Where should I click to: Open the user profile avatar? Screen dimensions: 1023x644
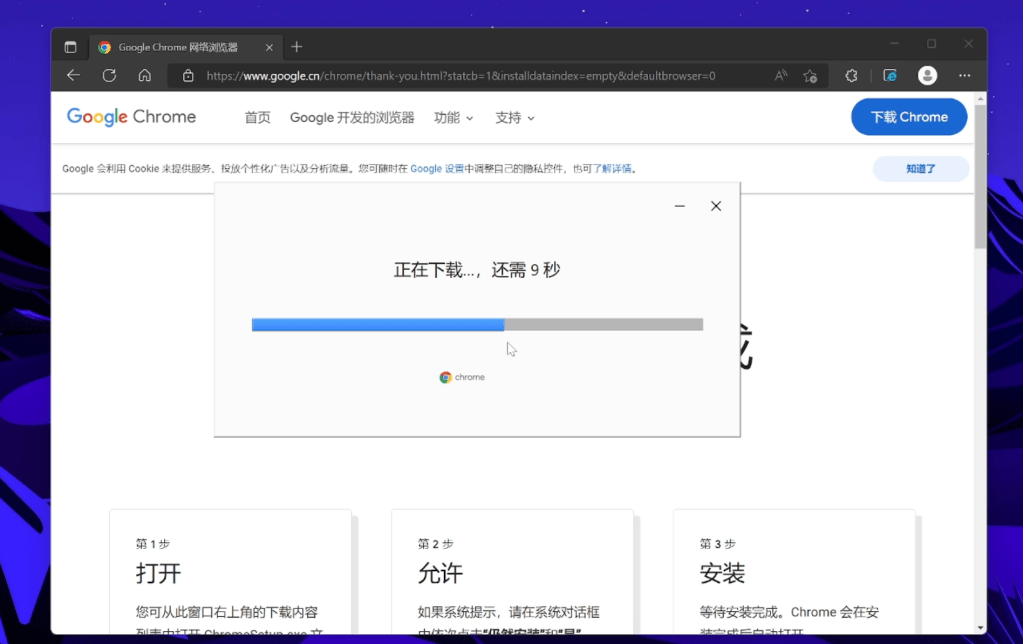(927, 76)
